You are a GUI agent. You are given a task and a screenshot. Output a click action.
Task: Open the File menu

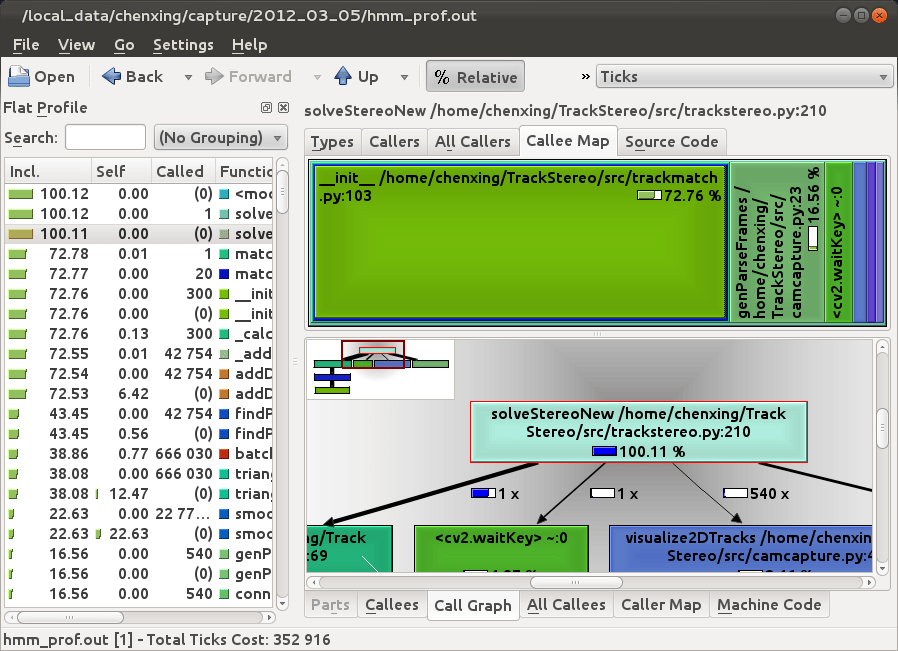pyautogui.click(x=25, y=44)
